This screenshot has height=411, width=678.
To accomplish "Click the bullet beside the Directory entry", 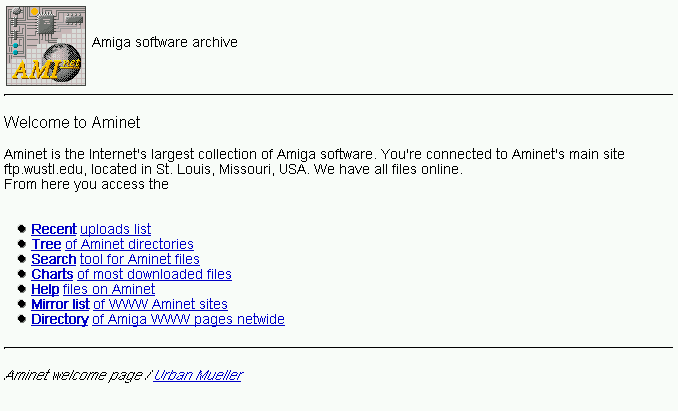I will click(22, 319).
